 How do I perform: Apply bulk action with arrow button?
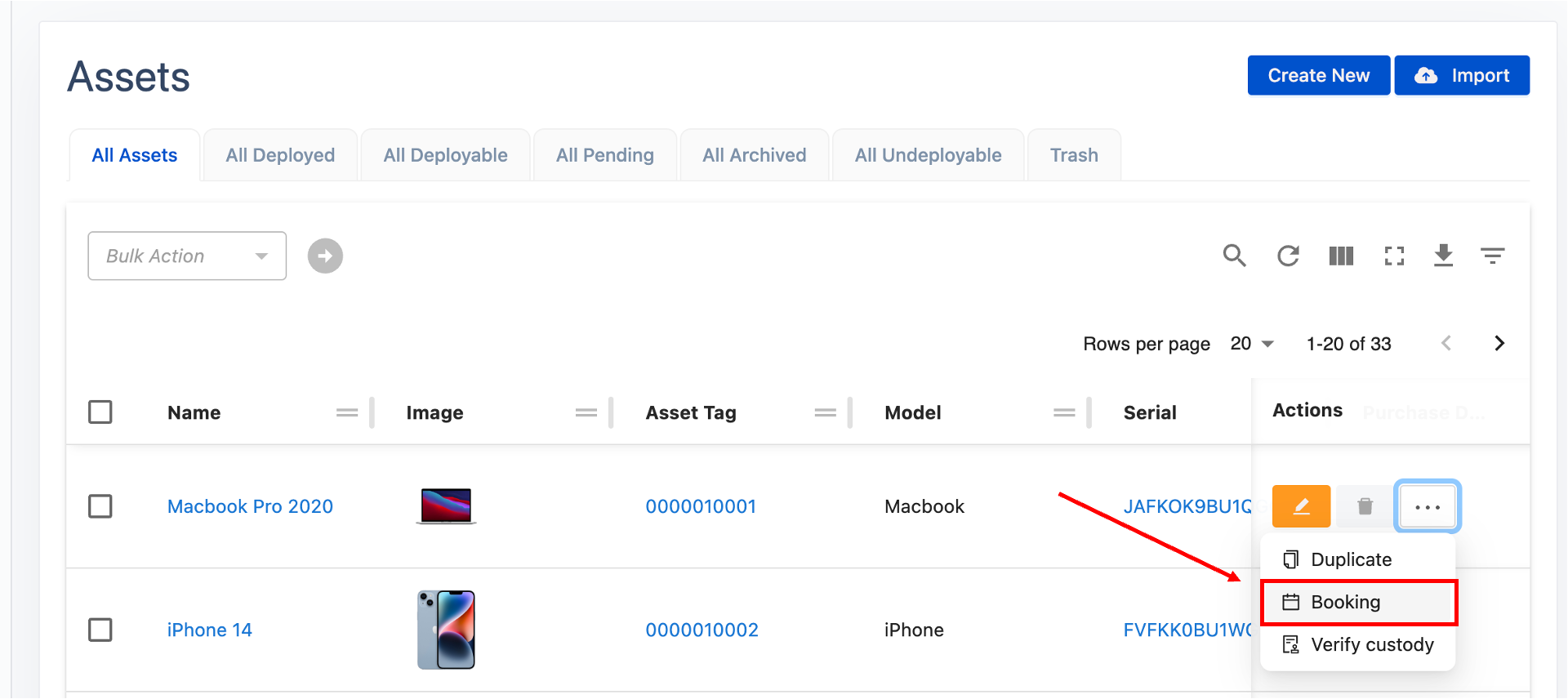click(325, 256)
